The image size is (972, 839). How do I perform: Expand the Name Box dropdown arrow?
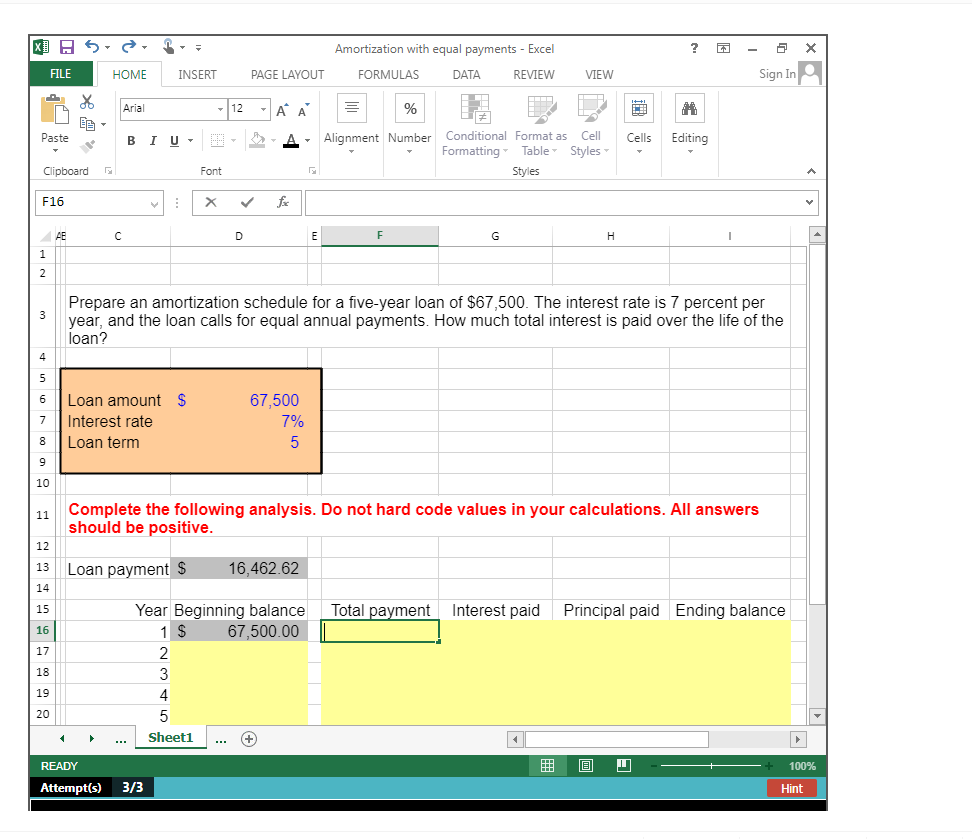pyautogui.click(x=153, y=202)
